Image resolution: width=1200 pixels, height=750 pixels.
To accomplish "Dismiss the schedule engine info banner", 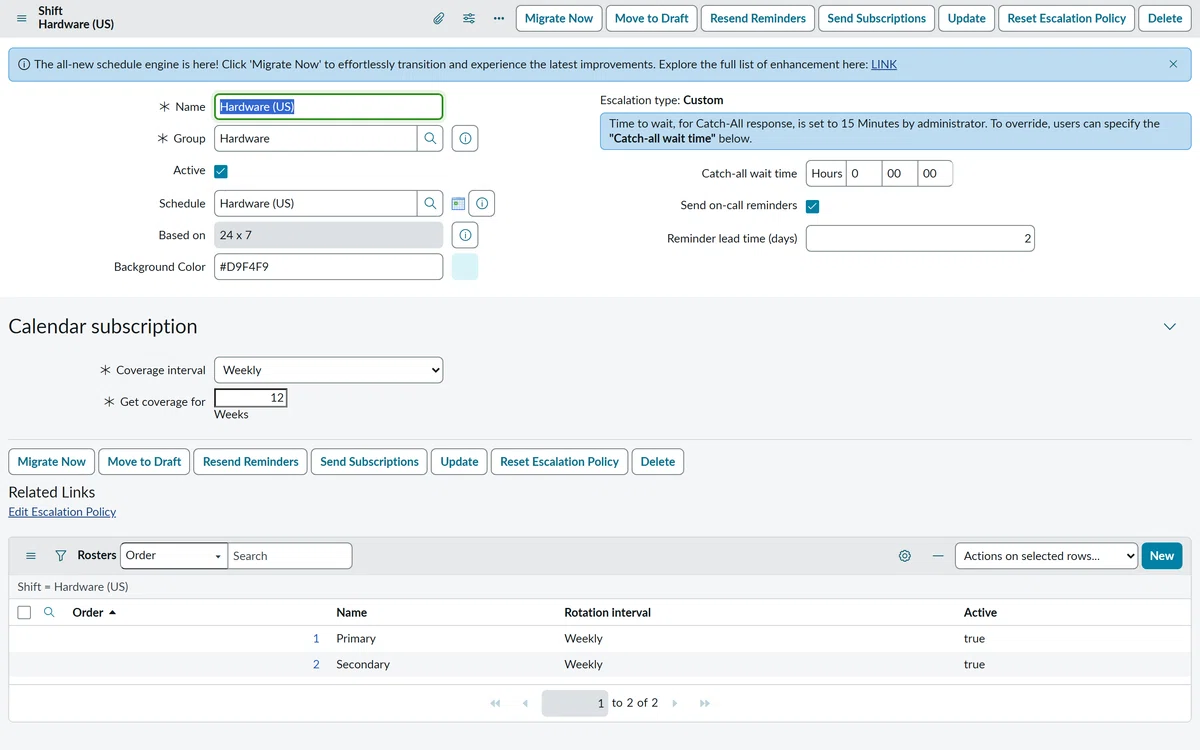I will click(x=1173, y=64).
